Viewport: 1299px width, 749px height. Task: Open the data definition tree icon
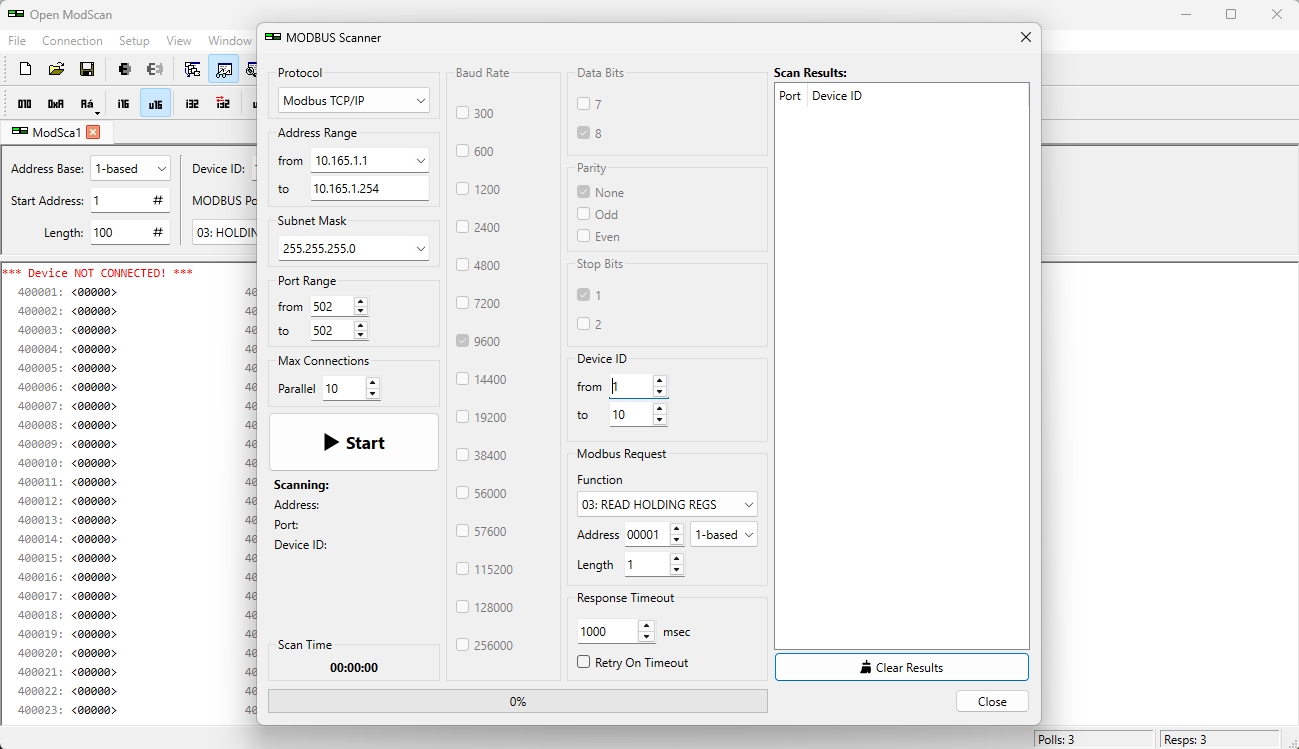(193, 69)
